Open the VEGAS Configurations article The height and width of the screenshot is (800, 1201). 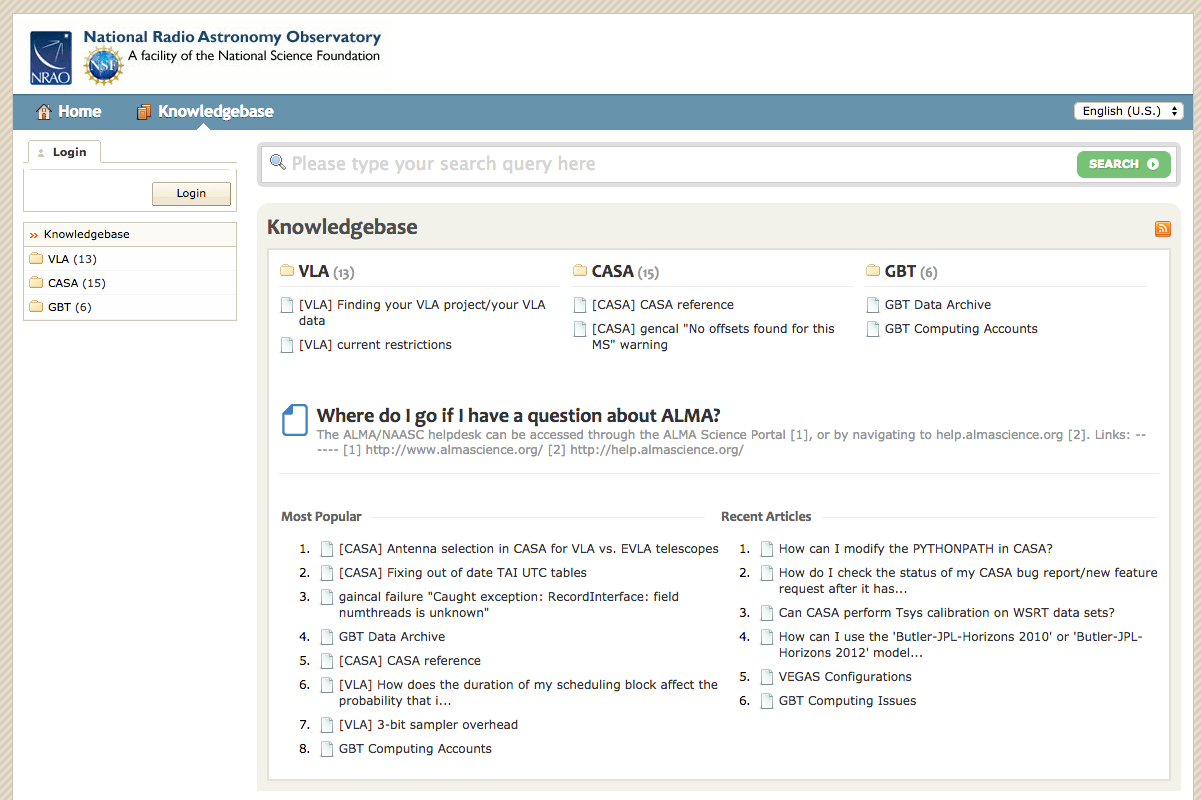click(x=845, y=677)
